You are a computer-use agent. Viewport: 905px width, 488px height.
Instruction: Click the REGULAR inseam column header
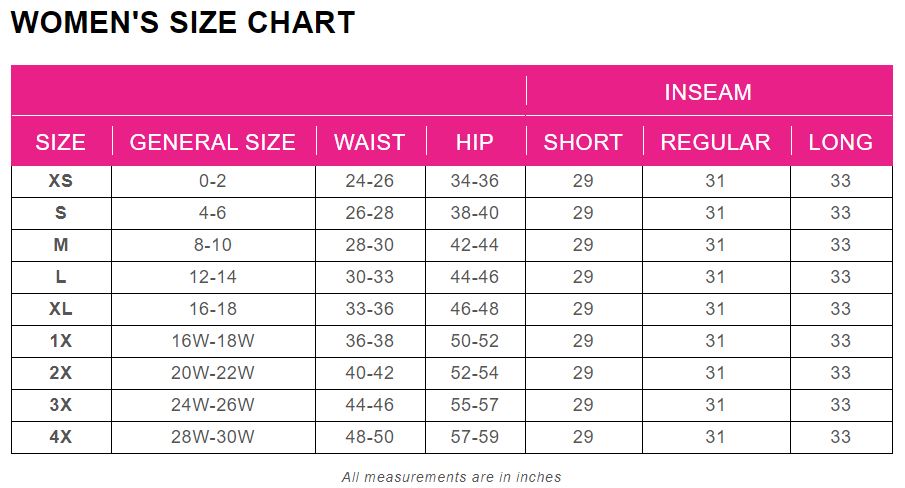pos(715,142)
